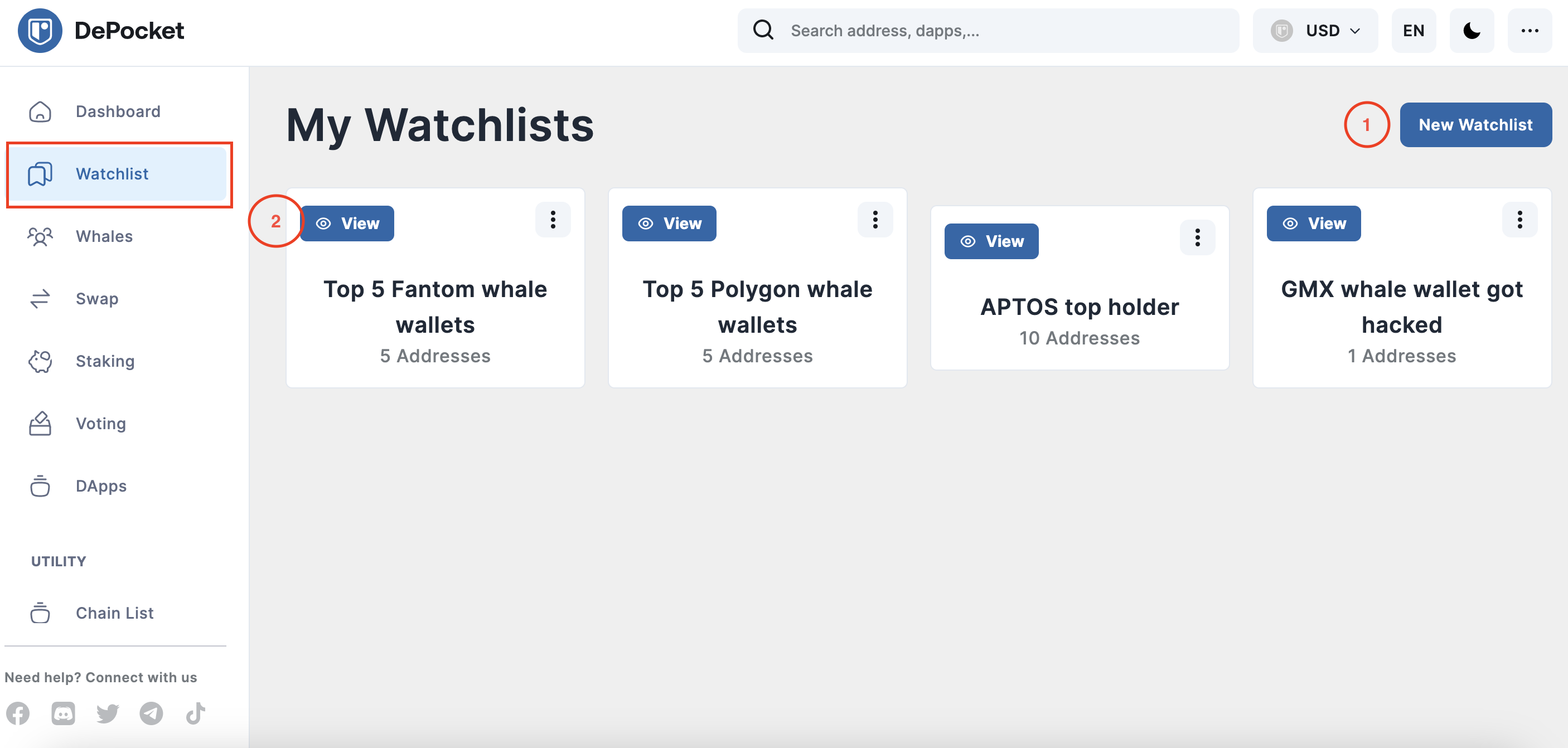Screen dimensions: 1568x748
Task: Switch language via EN button
Action: click(1414, 31)
